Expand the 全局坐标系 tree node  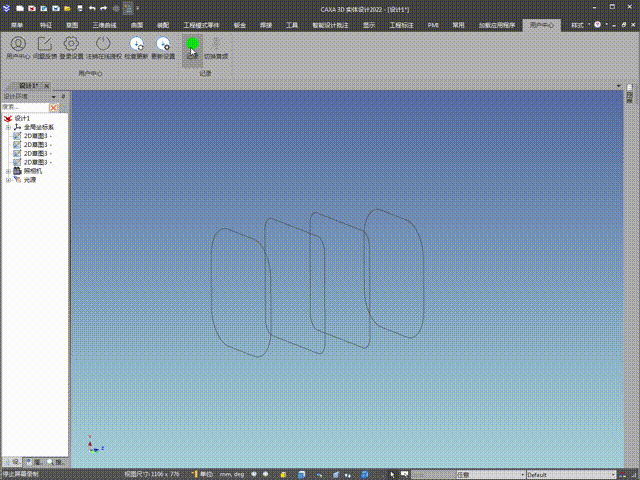click(x=8, y=128)
